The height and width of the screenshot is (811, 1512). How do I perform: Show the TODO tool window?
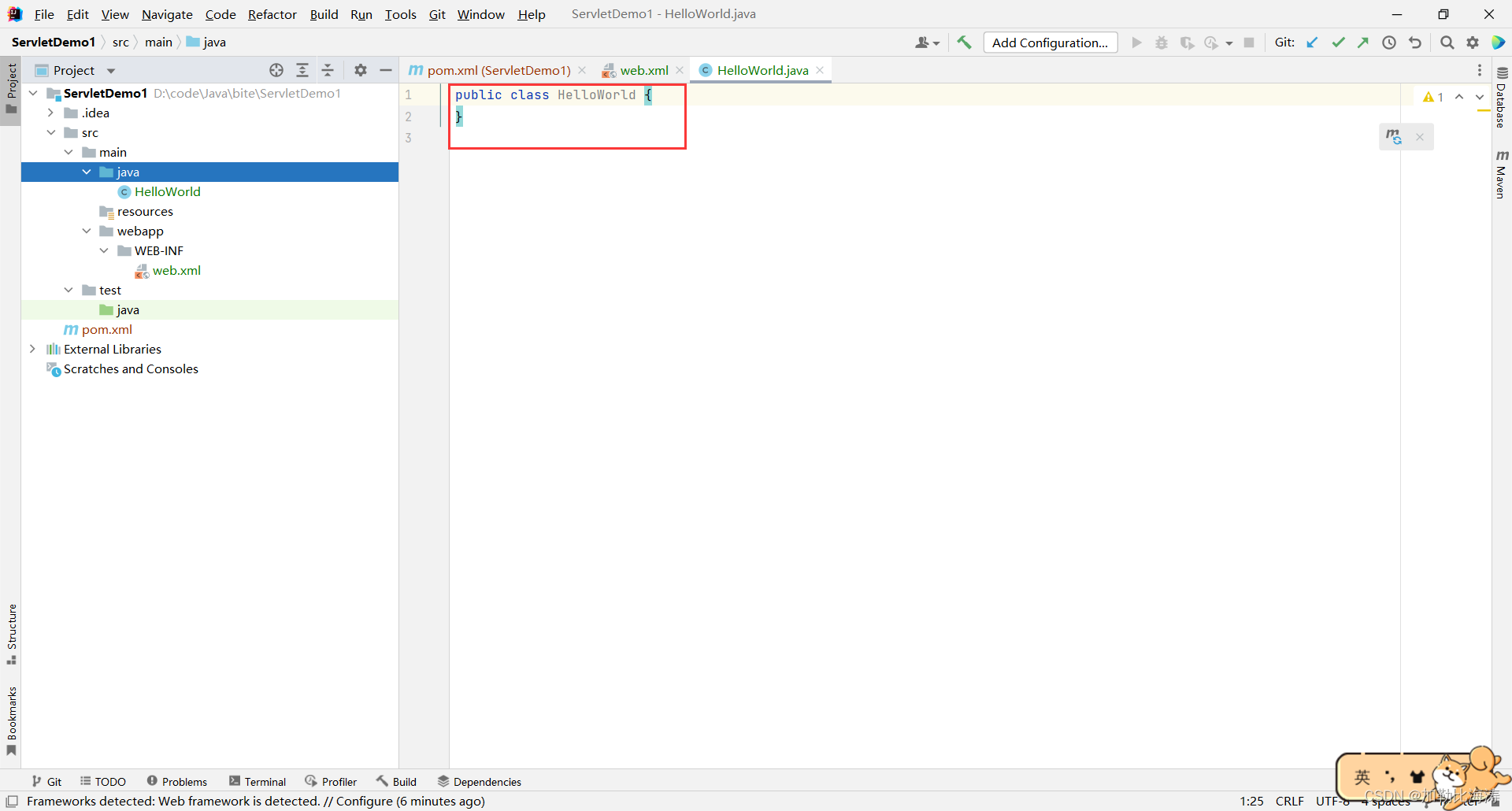point(103,781)
